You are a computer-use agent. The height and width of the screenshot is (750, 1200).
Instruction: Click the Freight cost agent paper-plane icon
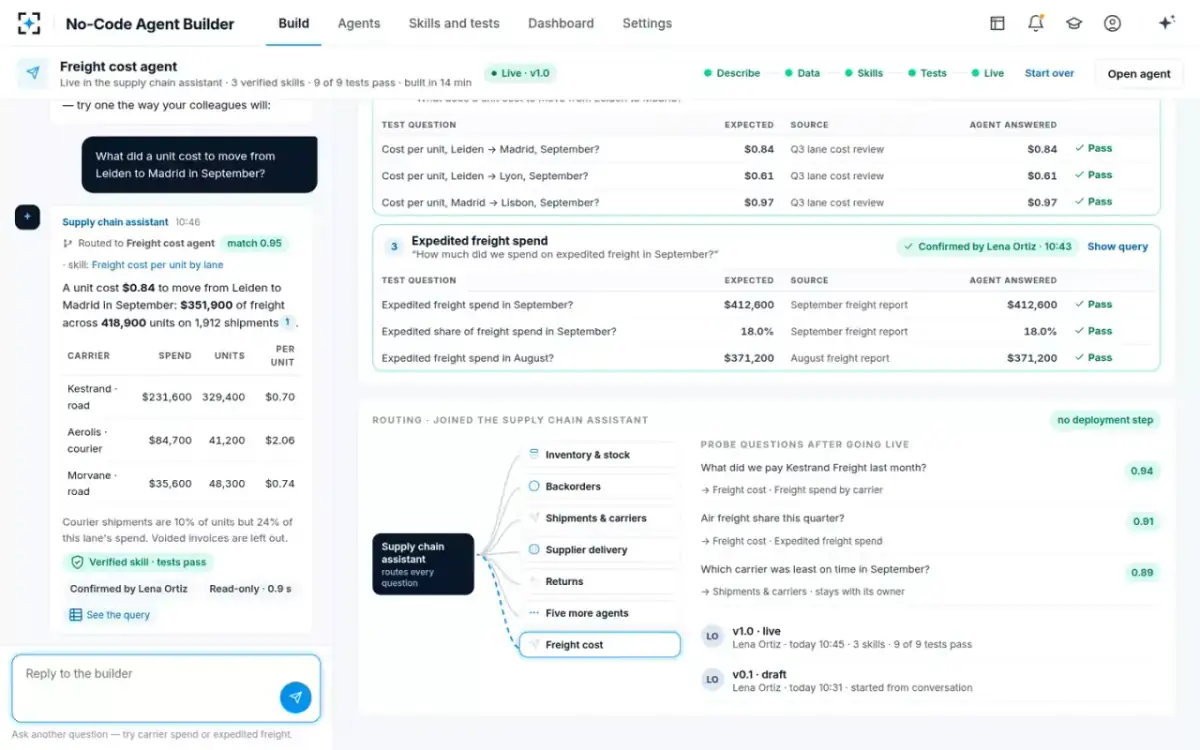[33, 73]
